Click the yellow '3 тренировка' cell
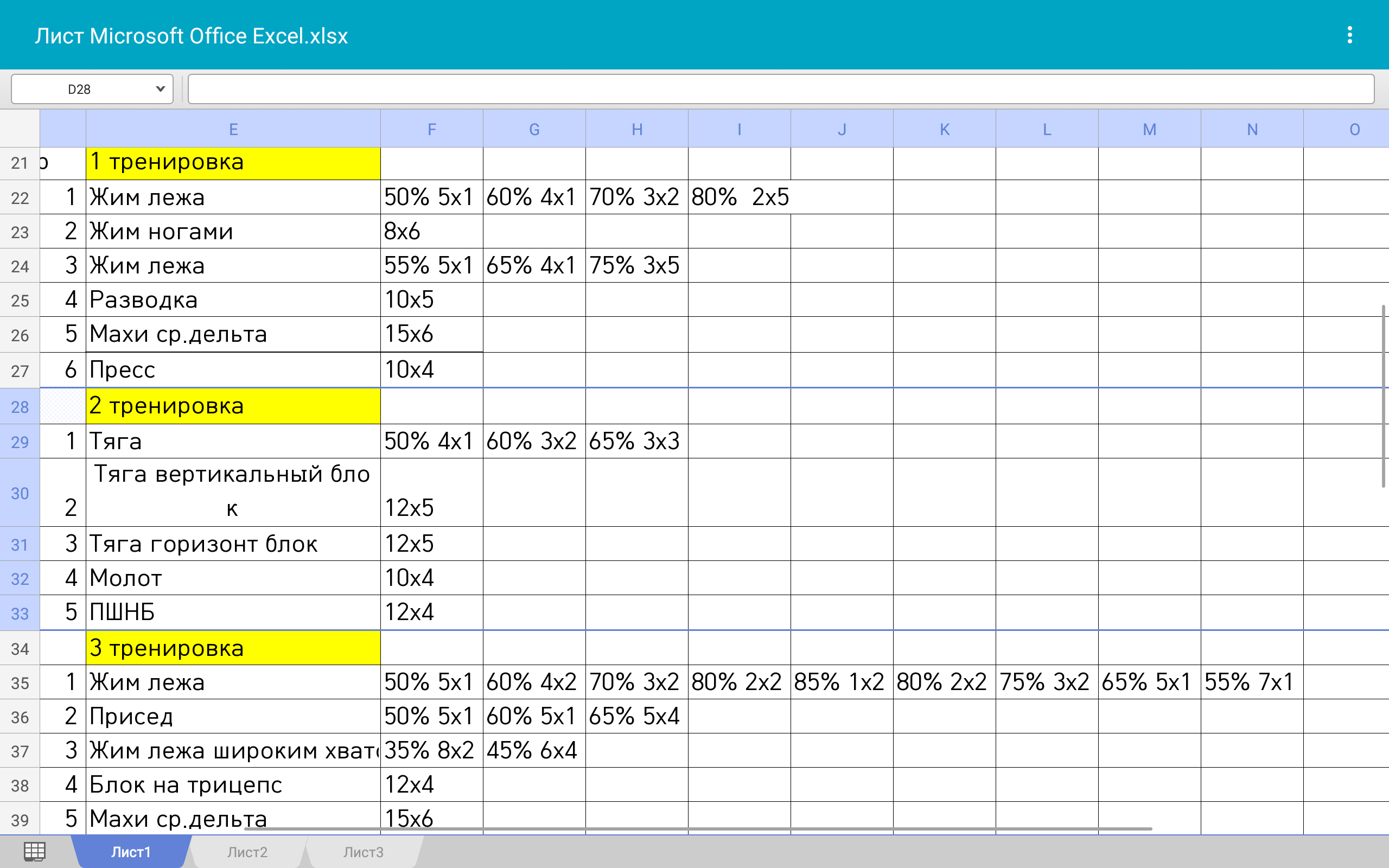Viewport: 1389px width, 868px height. point(233,648)
